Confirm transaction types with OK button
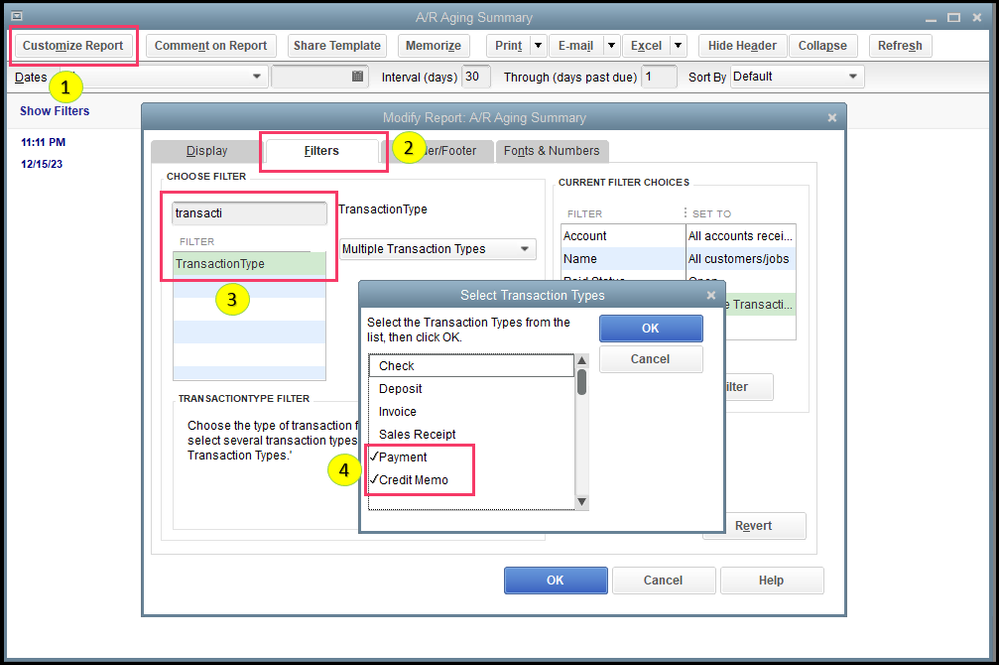 (650, 328)
